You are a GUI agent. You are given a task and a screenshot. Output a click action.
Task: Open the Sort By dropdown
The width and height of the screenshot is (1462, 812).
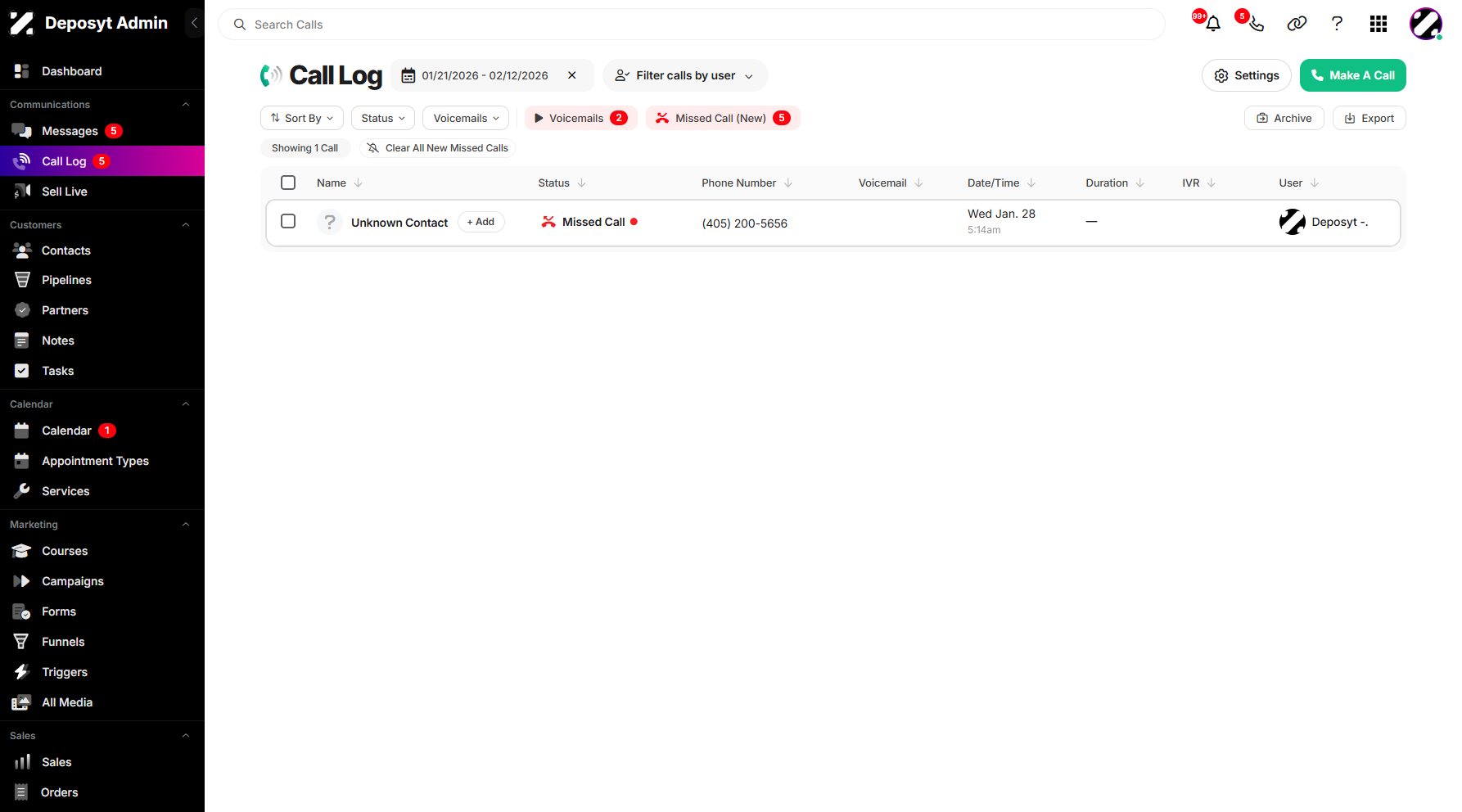tap(302, 118)
